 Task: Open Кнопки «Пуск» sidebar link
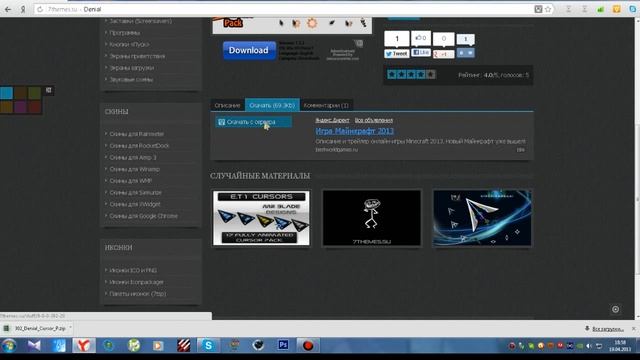(129, 44)
